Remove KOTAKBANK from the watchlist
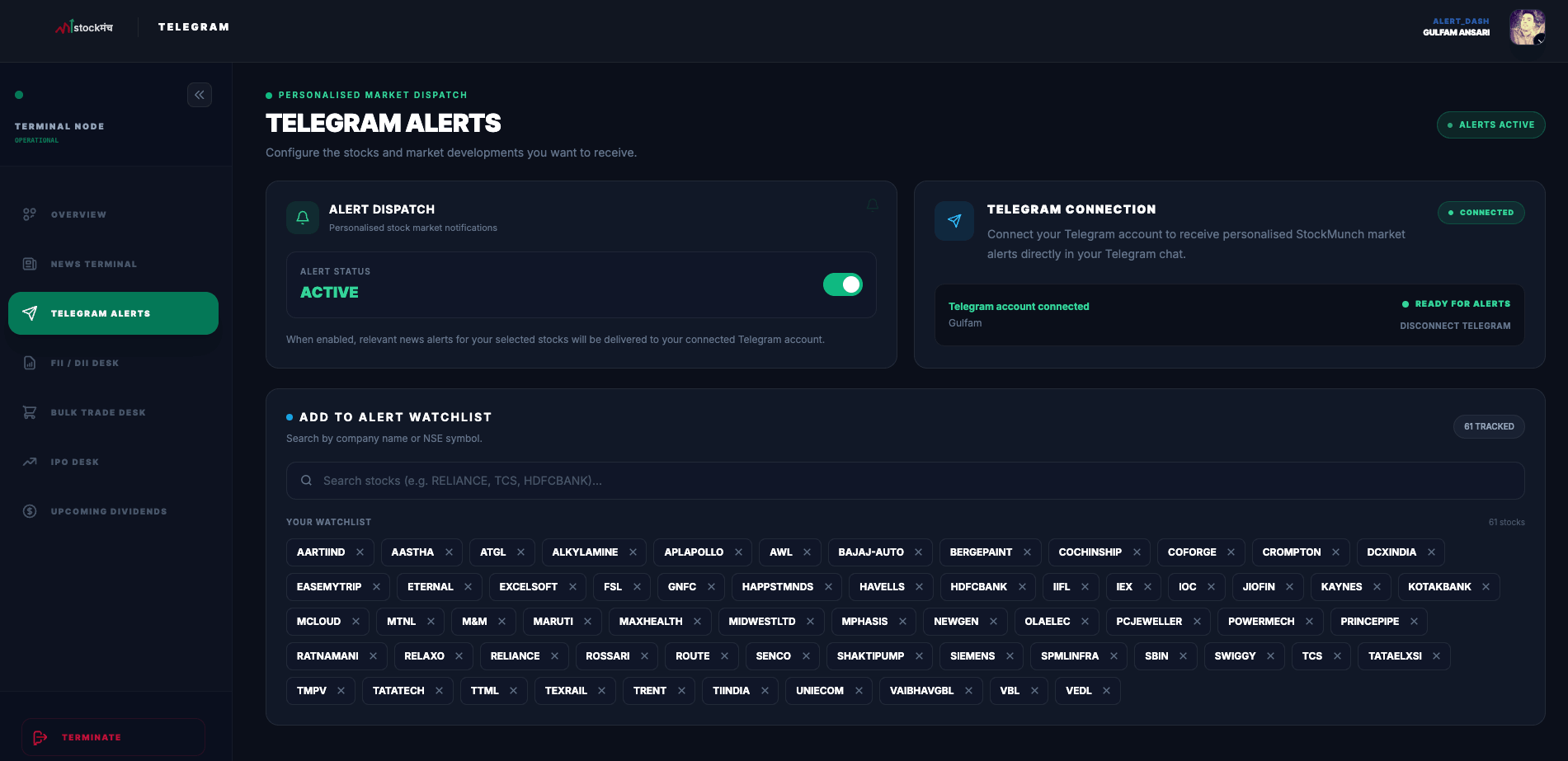The height and width of the screenshot is (761, 1568). click(x=1486, y=587)
